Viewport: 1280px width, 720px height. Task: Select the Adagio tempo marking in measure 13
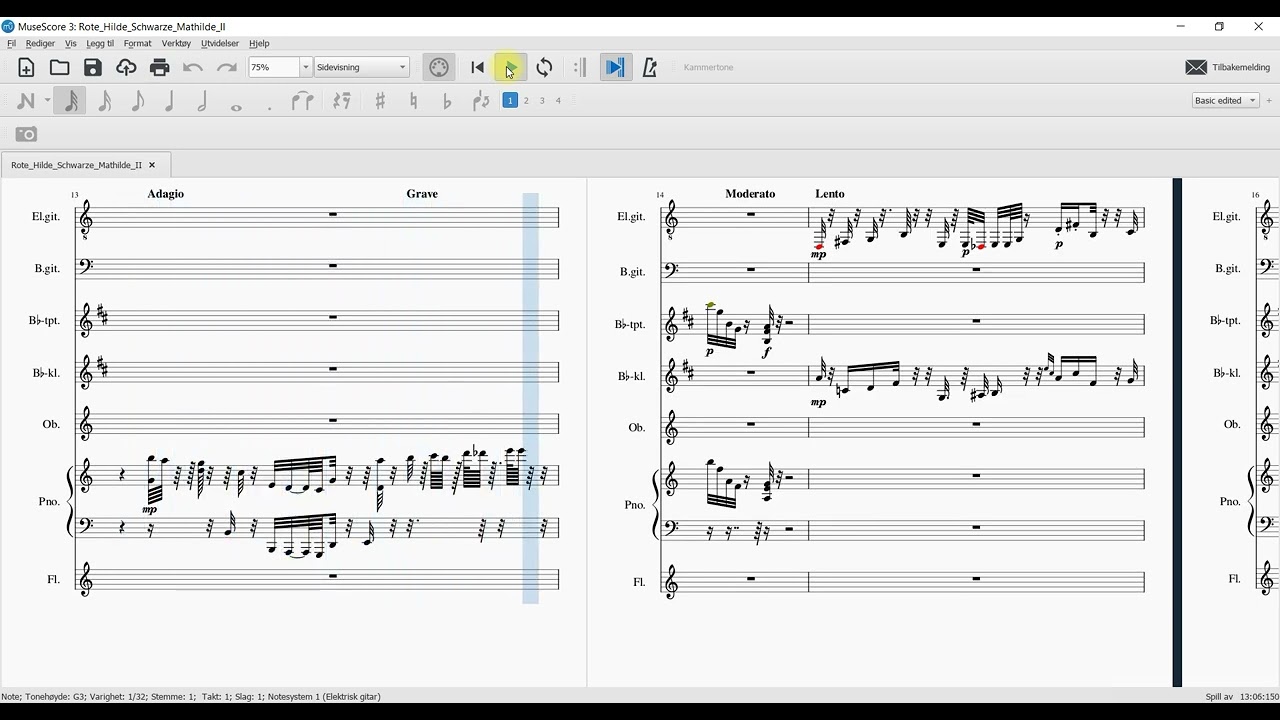(166, 194)
